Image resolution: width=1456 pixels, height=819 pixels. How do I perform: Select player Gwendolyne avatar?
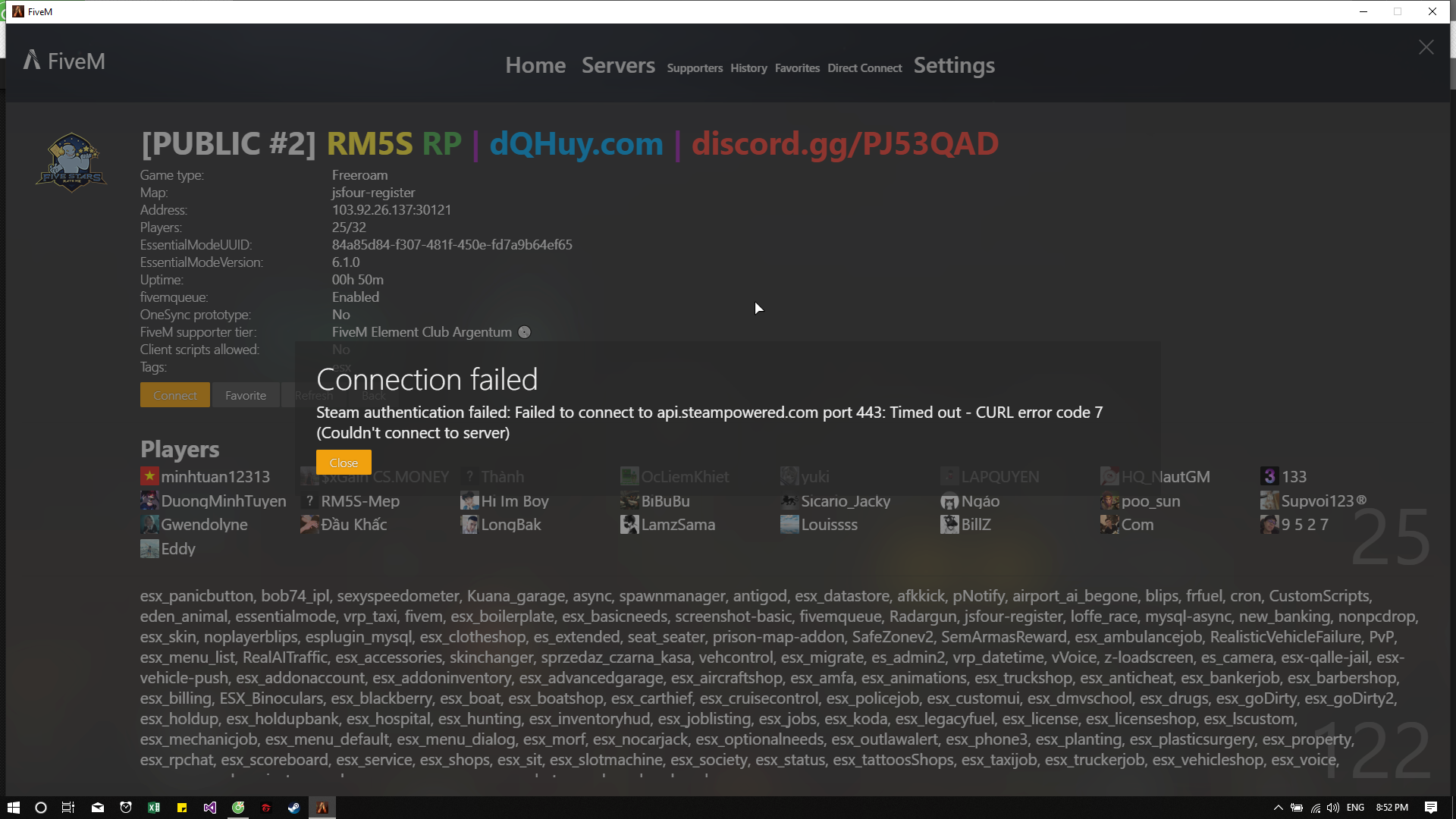tap(149, 524)
